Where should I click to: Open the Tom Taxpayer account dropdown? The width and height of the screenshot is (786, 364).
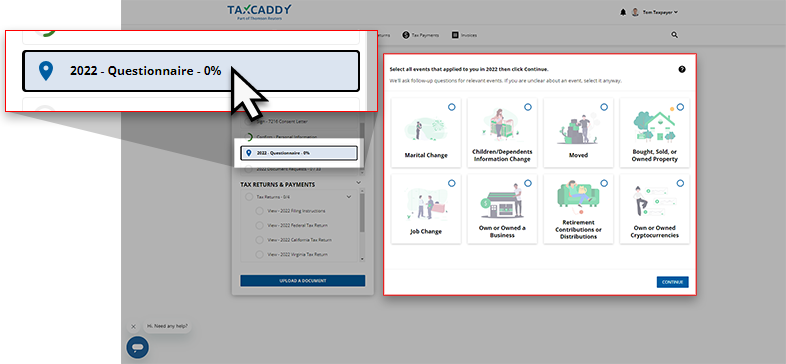coord(660,12)
